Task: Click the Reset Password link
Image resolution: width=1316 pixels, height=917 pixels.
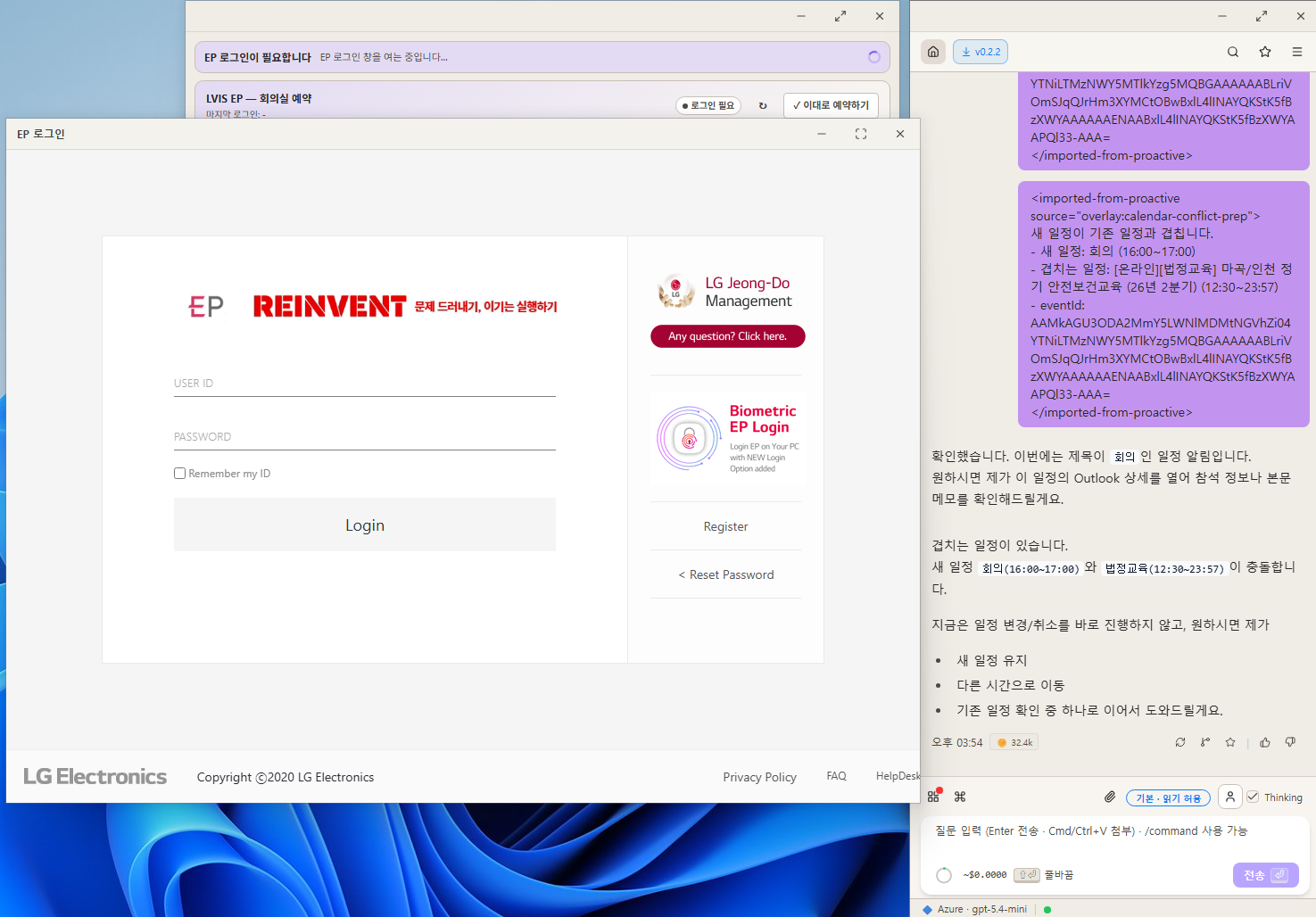Action: pyautogui.click(x=726, y=574)
